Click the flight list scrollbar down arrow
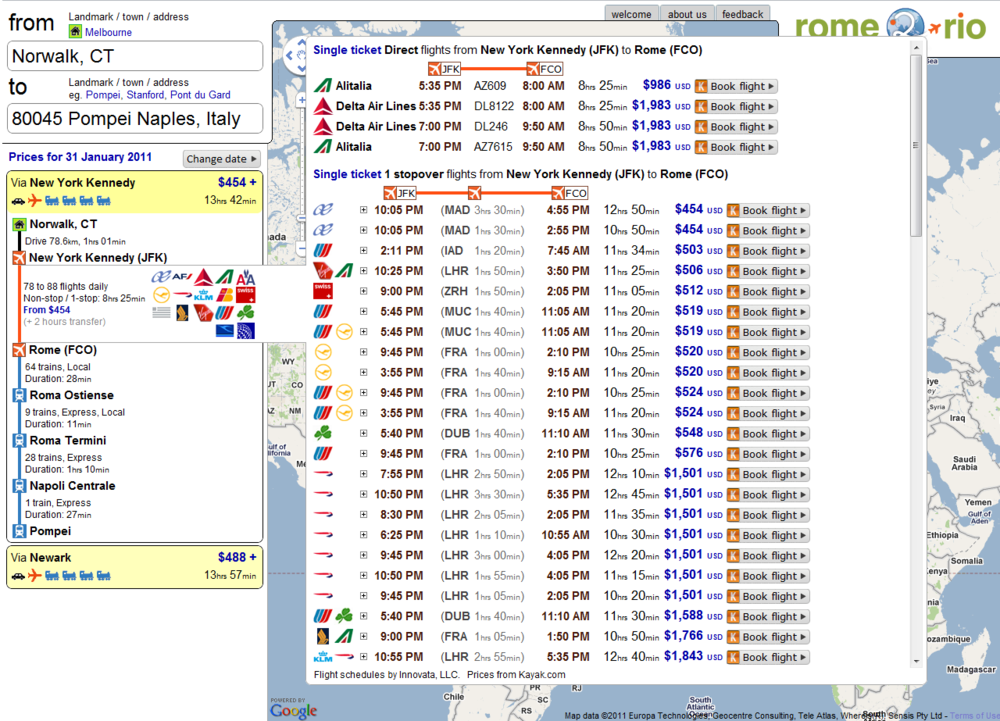This screenshot has height=721, width=1000. (916, 661)
